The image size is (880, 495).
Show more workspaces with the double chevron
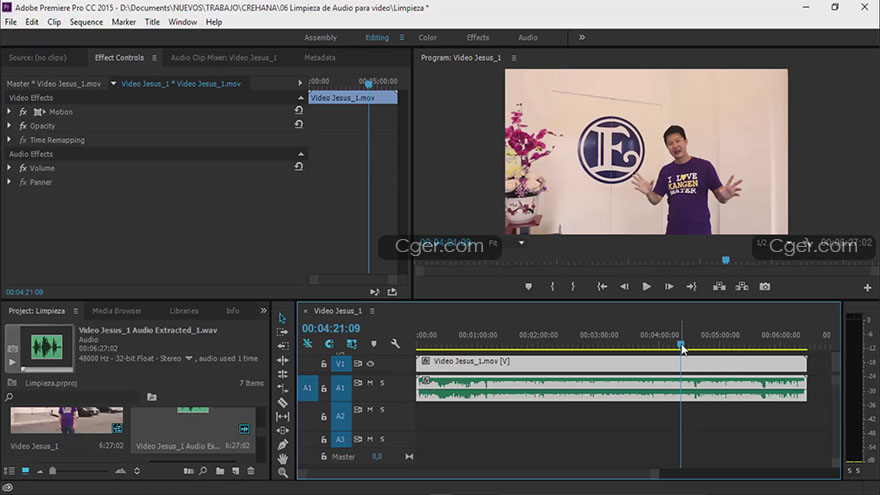click(582, 38)
